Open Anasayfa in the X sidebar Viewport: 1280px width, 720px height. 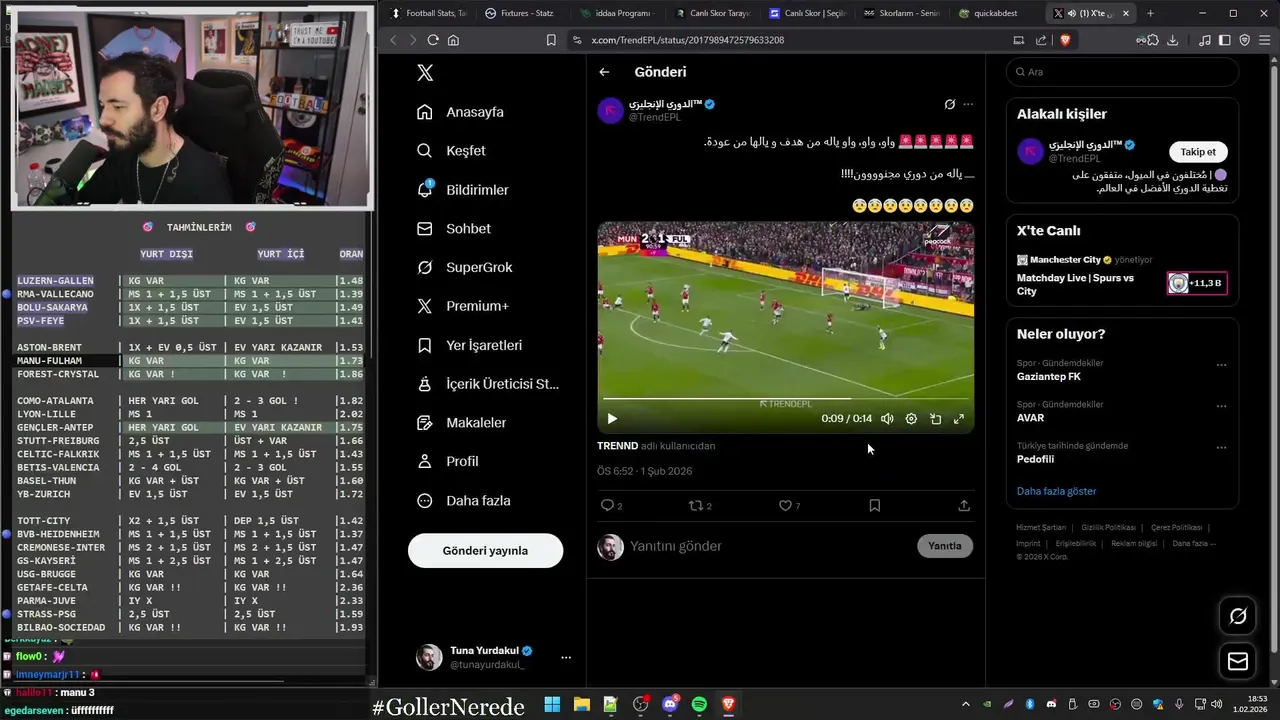coord(461,112)
